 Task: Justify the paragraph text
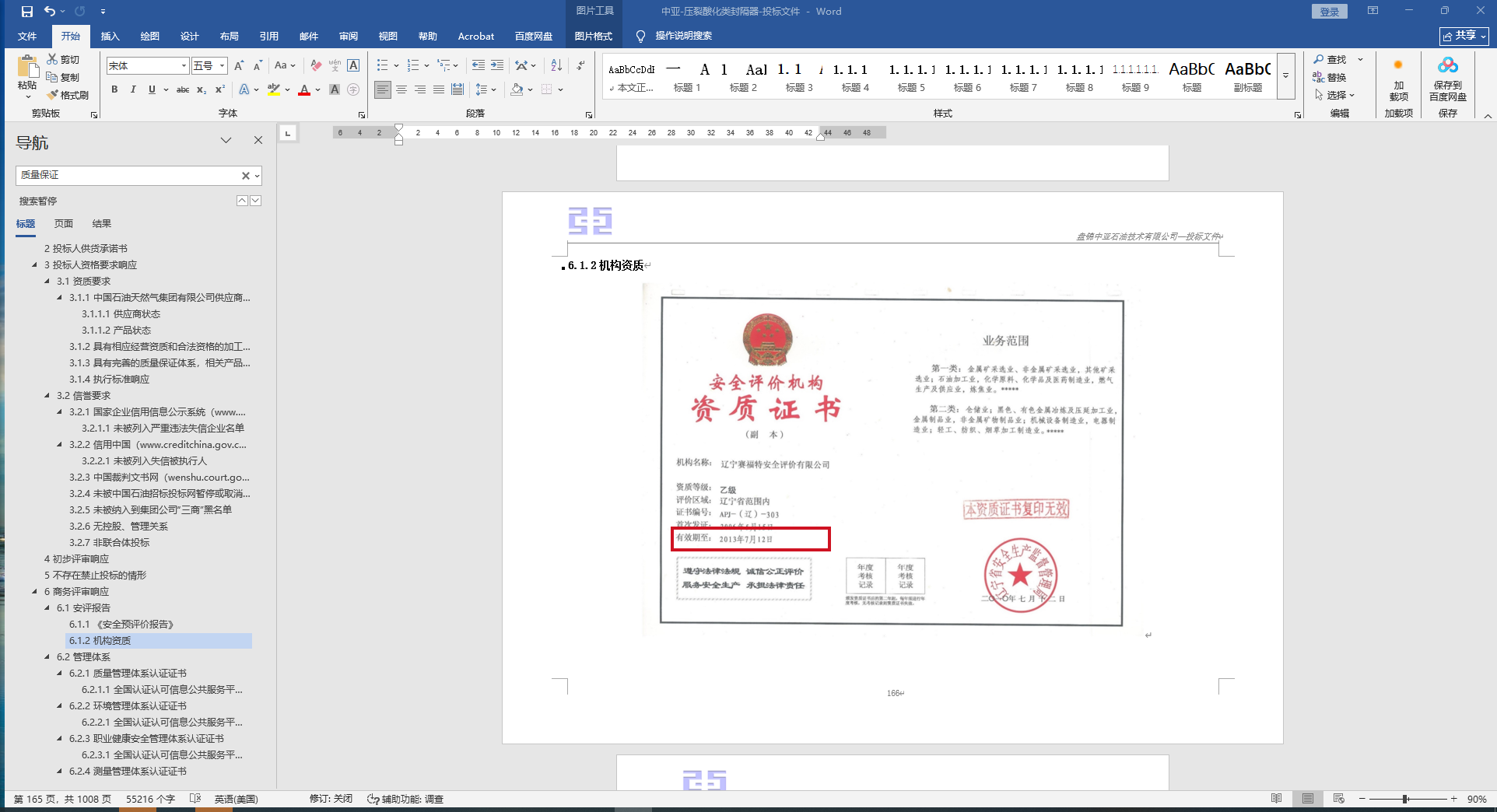click(439, 89)
